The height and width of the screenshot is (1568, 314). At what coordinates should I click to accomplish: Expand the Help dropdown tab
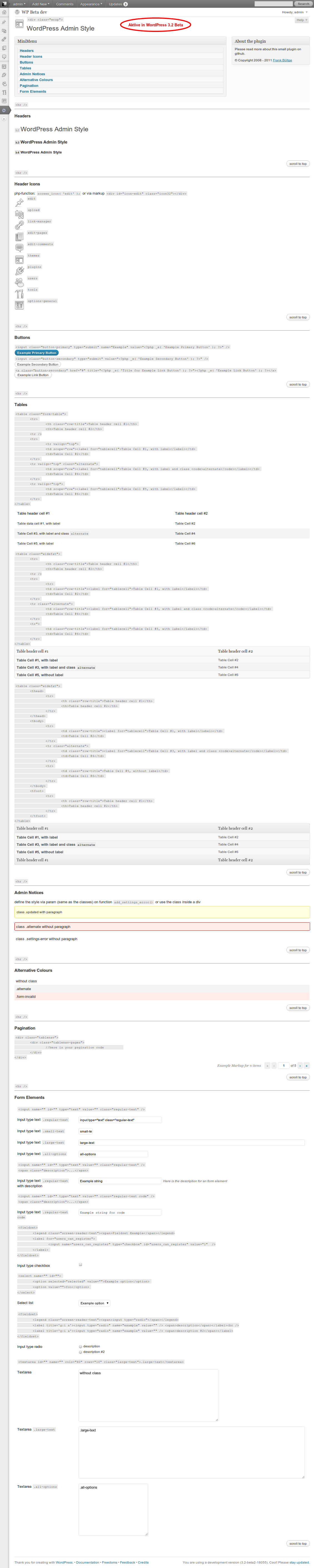[301, 20]
